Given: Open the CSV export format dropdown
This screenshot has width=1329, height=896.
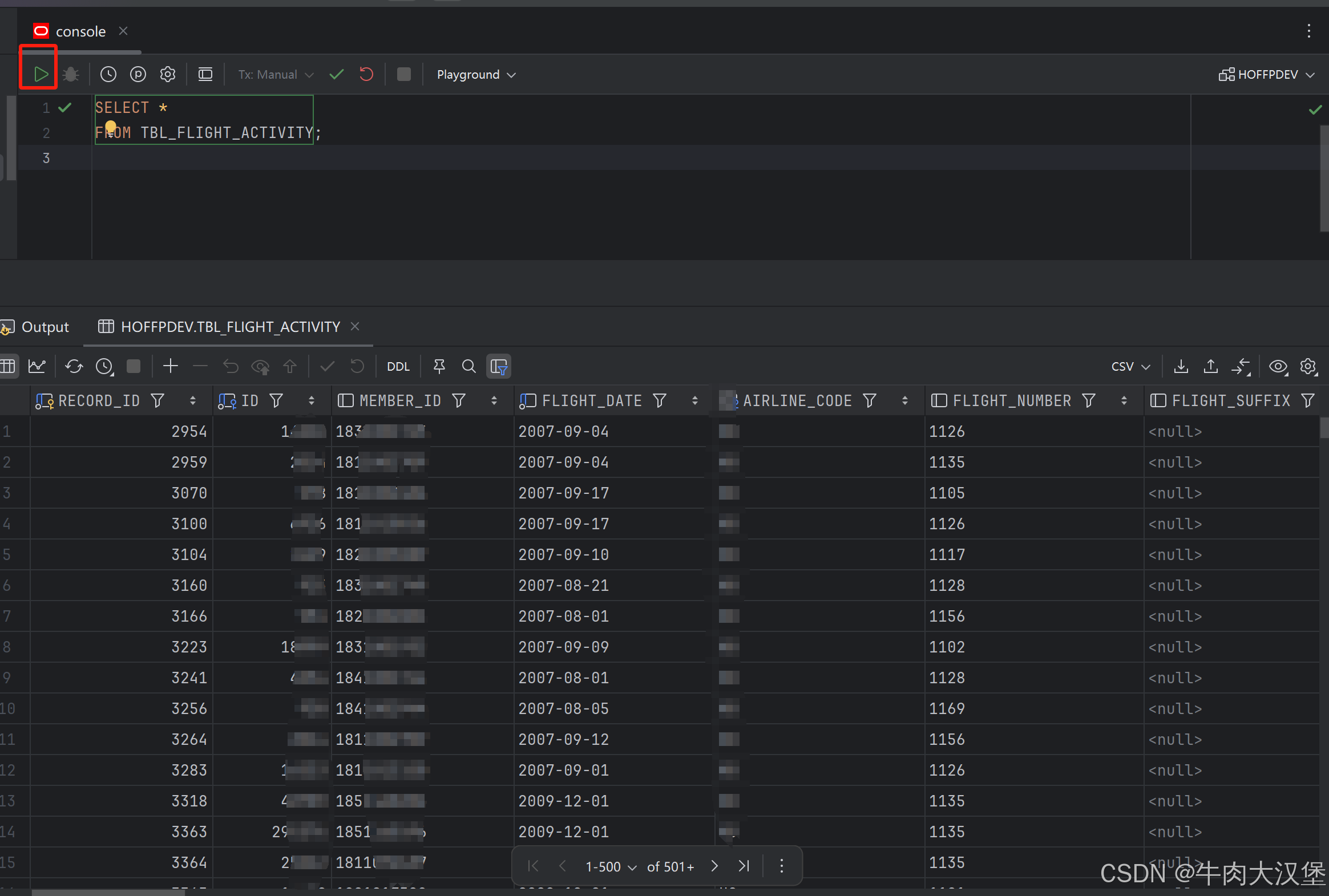Looking at the screenshot, I should tap(1130, 366).
